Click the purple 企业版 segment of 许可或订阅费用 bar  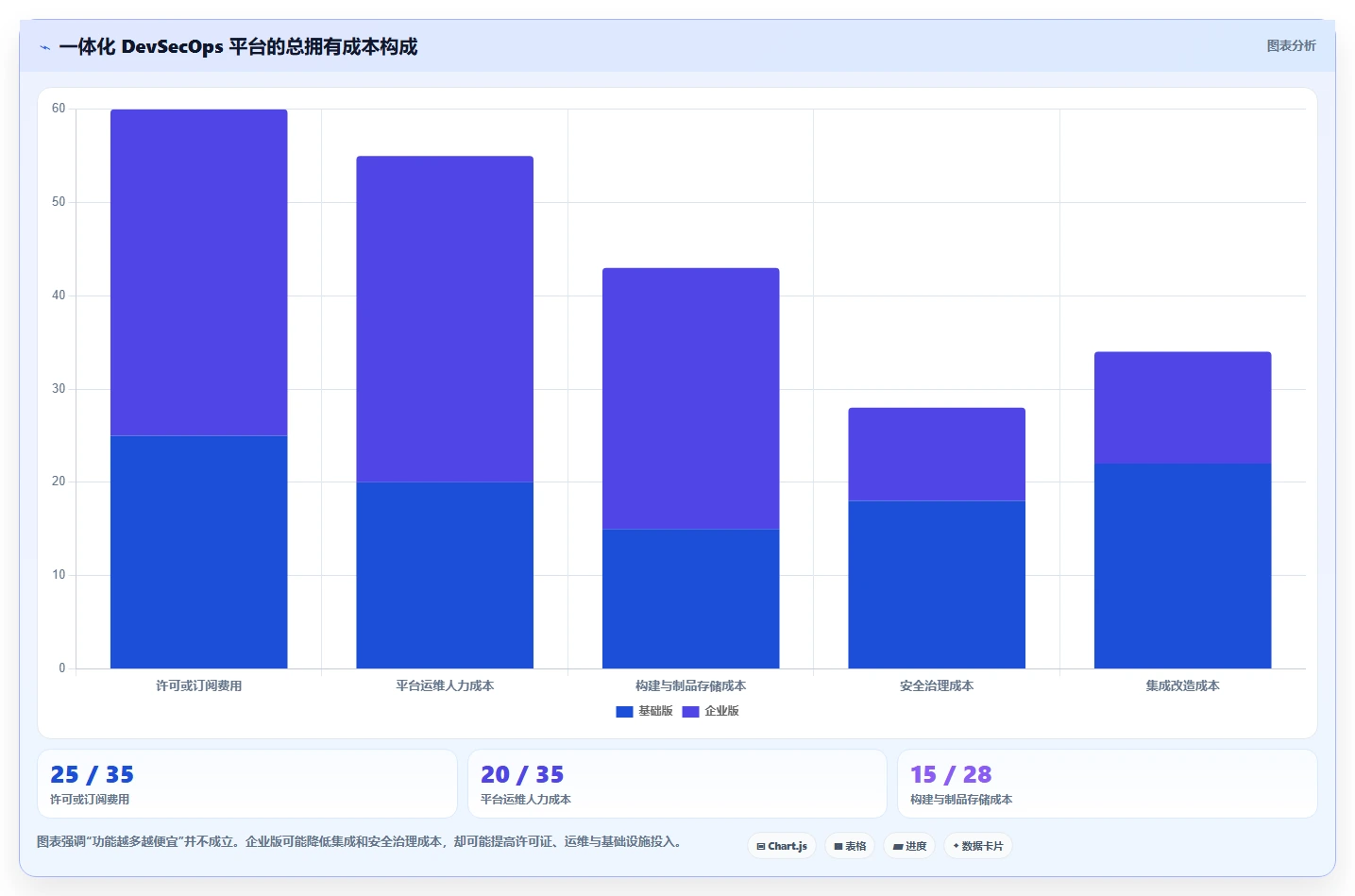tap(199, 273)
